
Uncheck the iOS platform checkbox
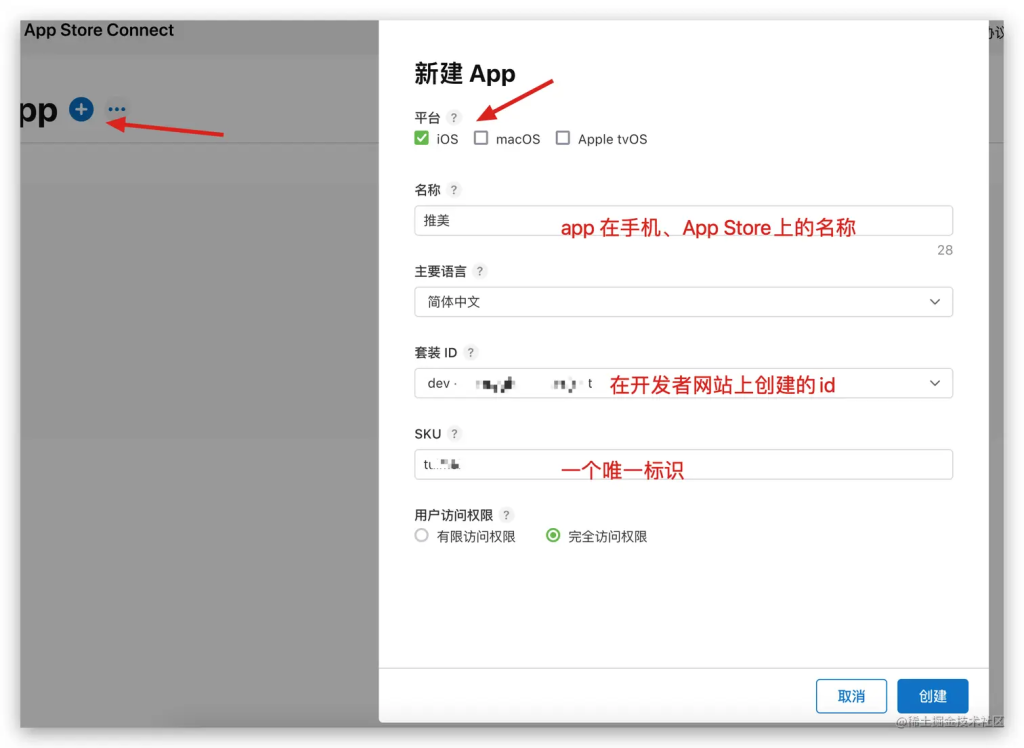422,138
